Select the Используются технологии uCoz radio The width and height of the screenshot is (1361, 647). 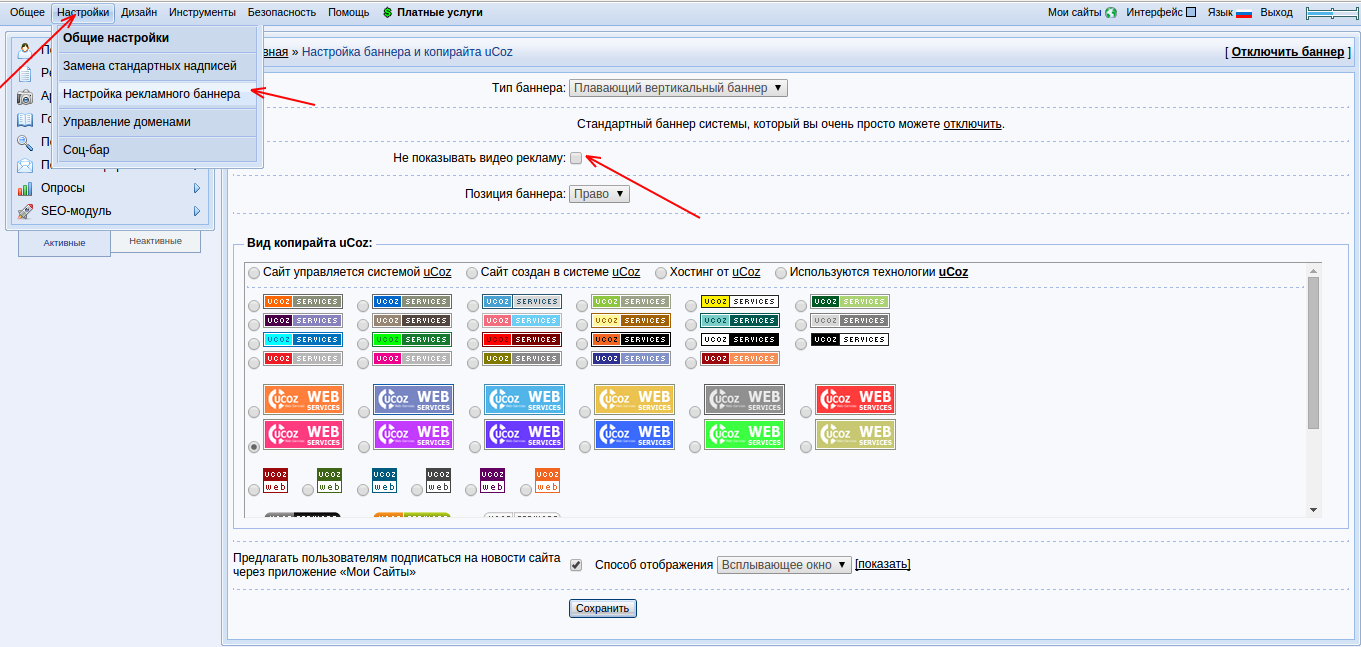coord(780,273)
